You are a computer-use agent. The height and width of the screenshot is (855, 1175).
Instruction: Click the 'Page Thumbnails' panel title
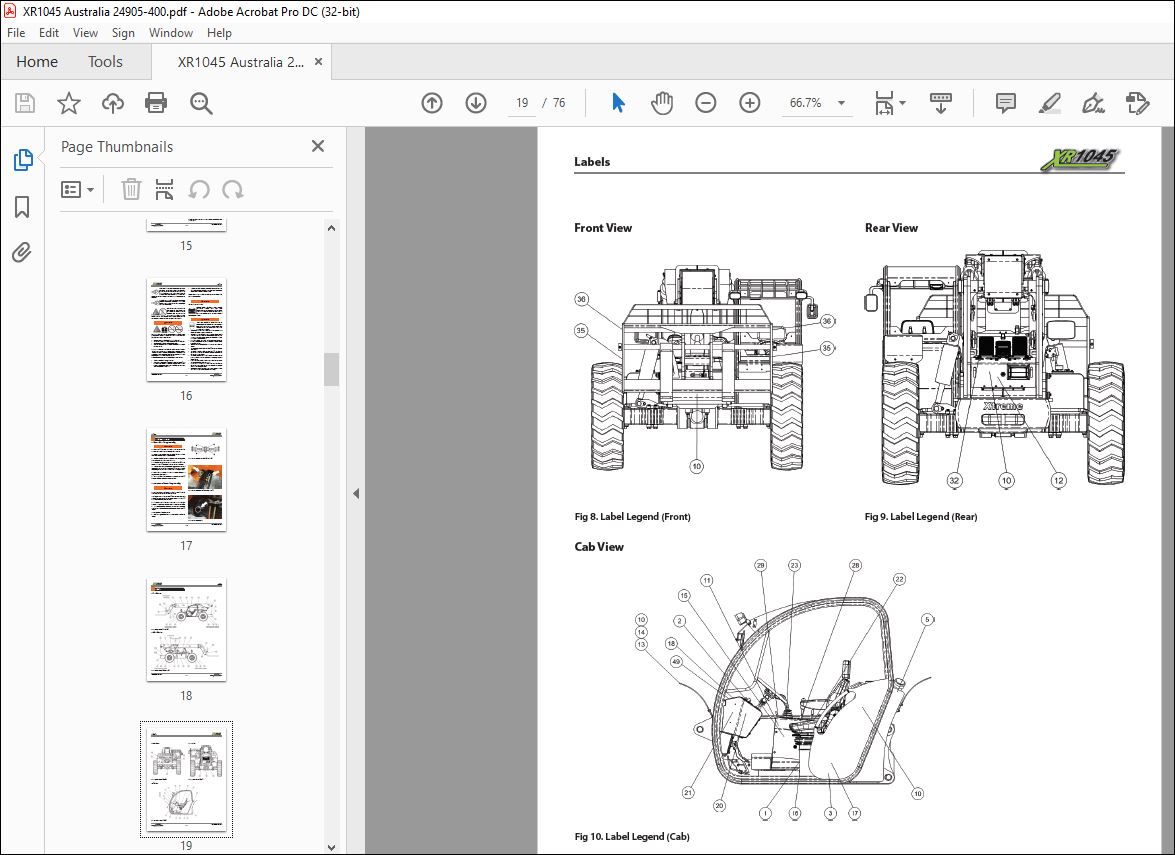(x=117, y=147)
